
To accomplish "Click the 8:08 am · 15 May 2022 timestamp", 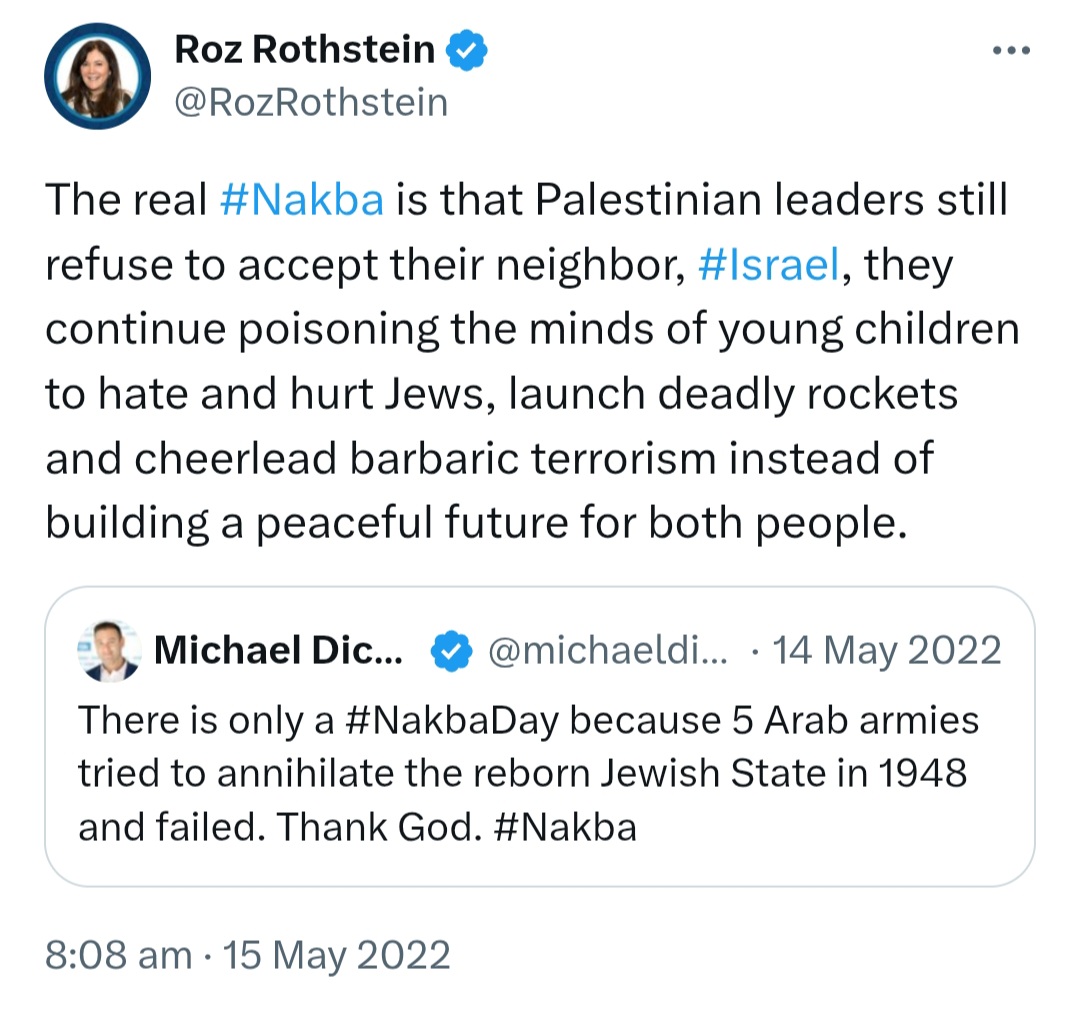I will (248, 956).
